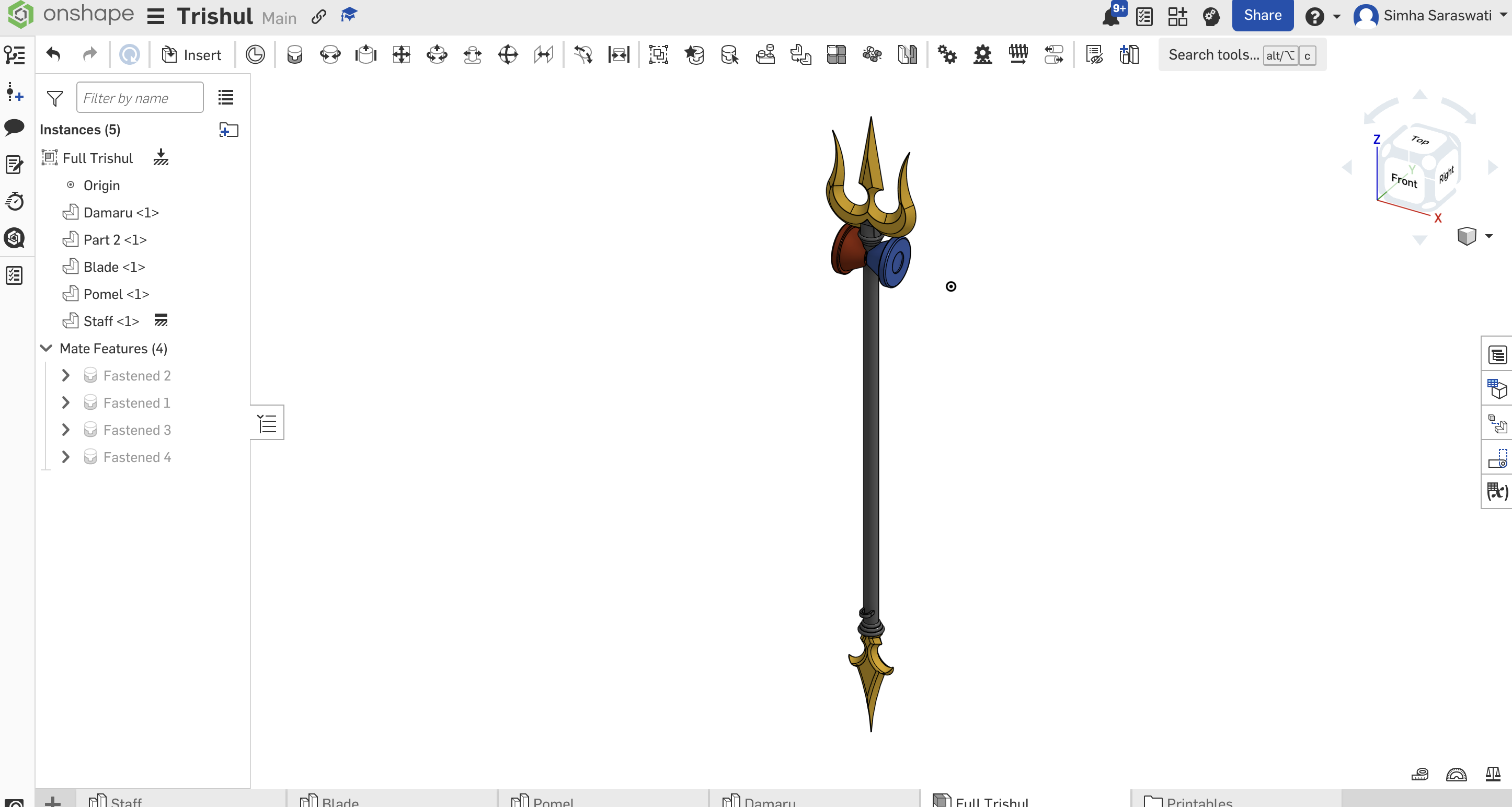
Task: Switch to the Blade tab
Action: tap(392, 799)
